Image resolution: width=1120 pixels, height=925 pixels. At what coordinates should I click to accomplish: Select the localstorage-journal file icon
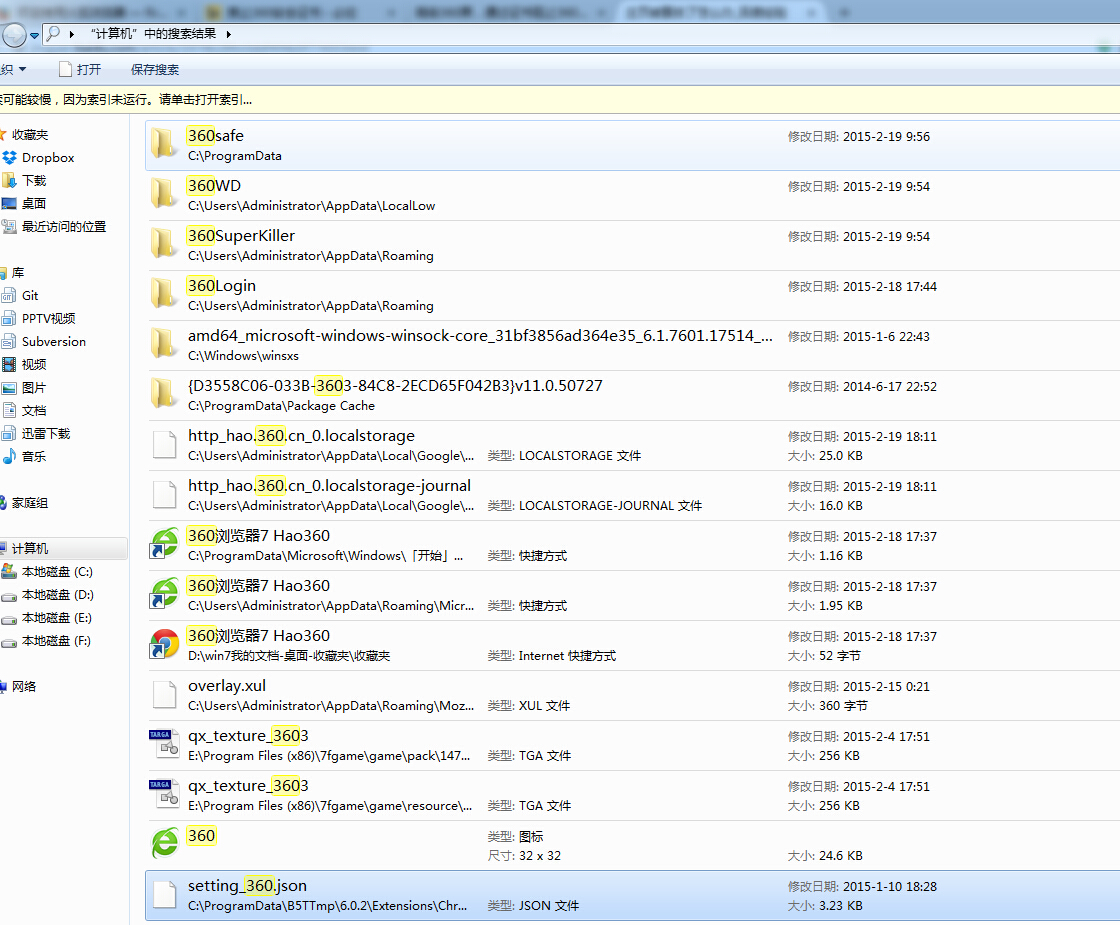[164, 494]
